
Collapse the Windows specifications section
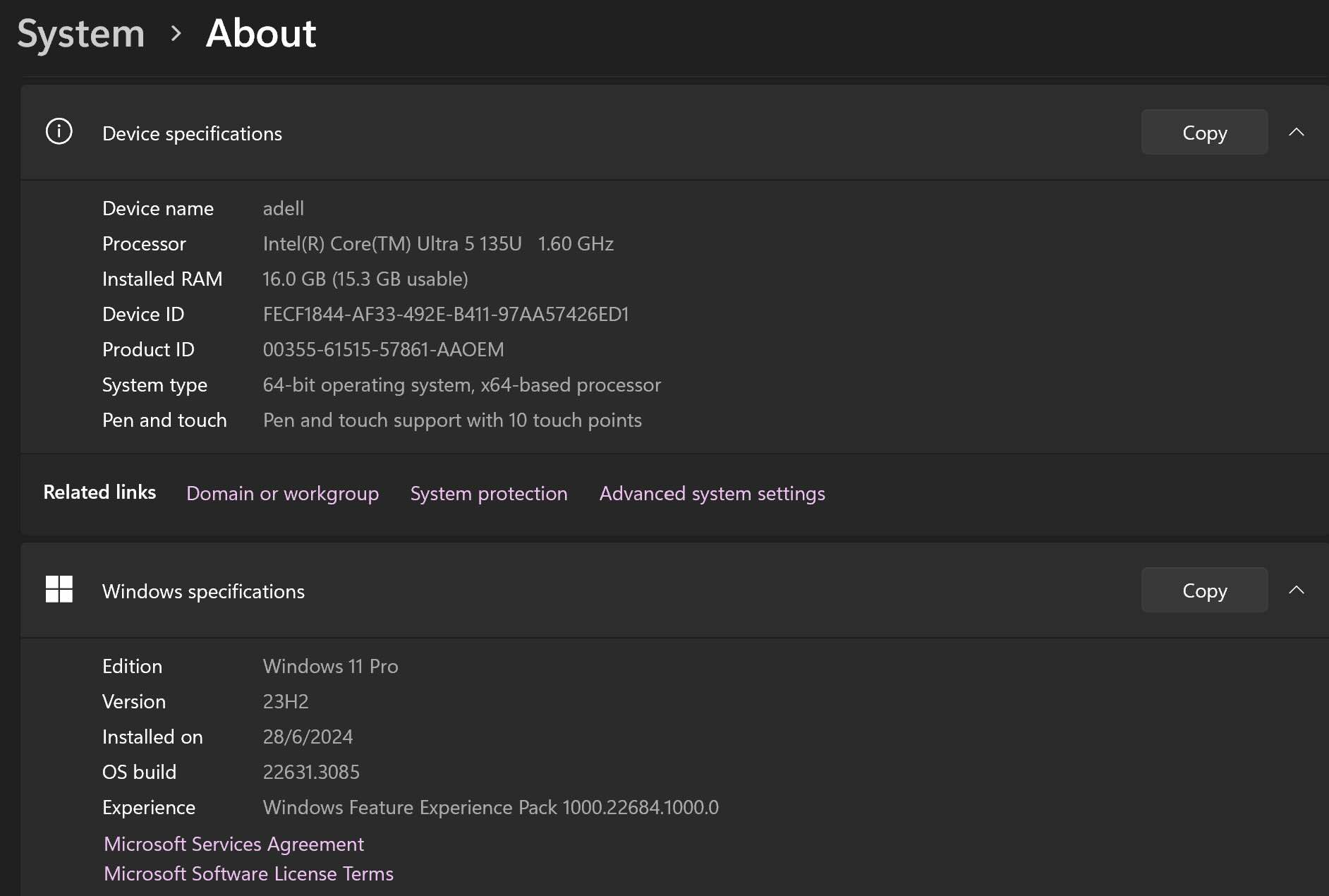pos(1296,590)
